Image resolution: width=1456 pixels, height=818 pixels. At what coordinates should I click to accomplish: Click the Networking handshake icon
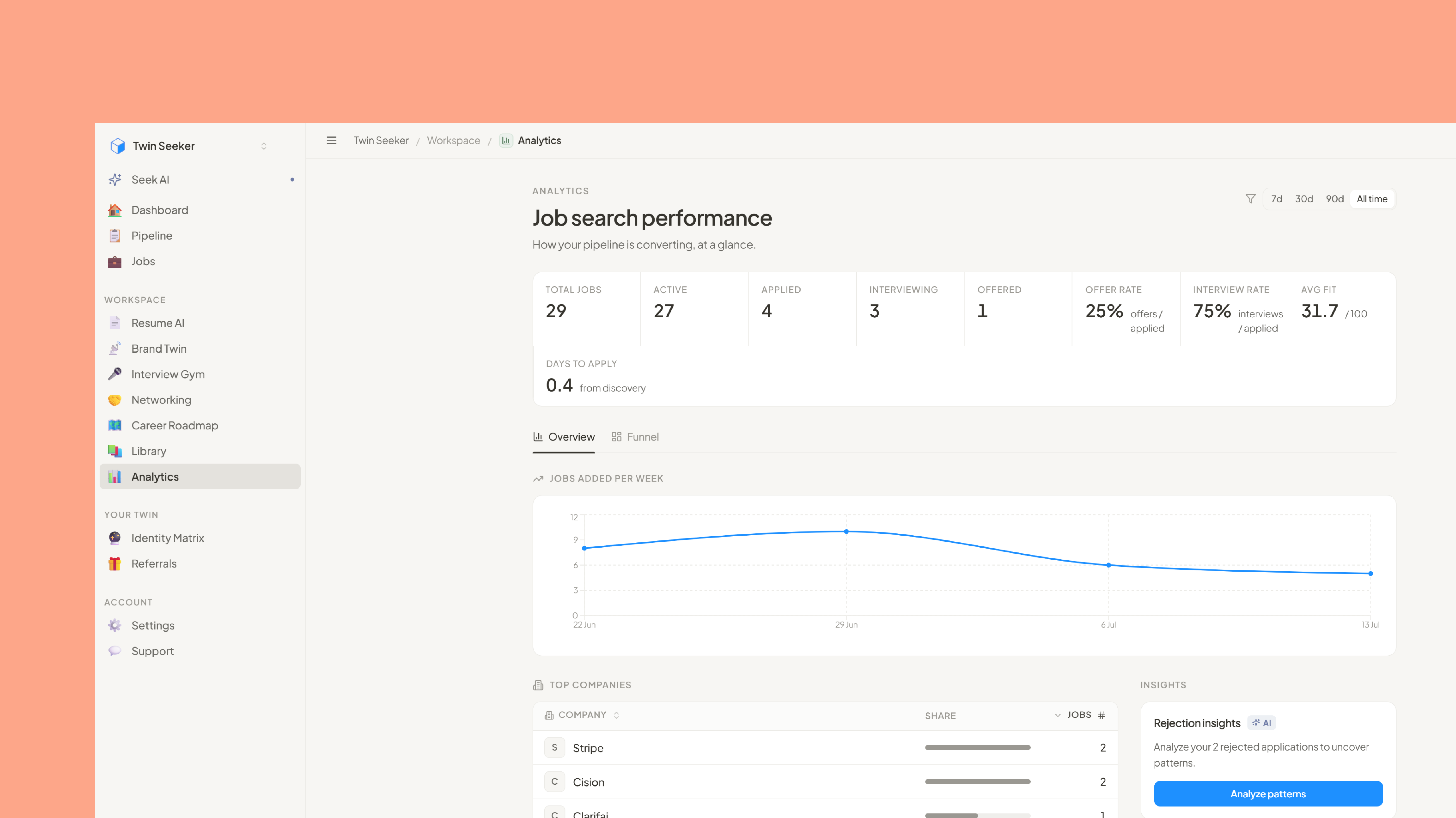(x=115, y=400)
